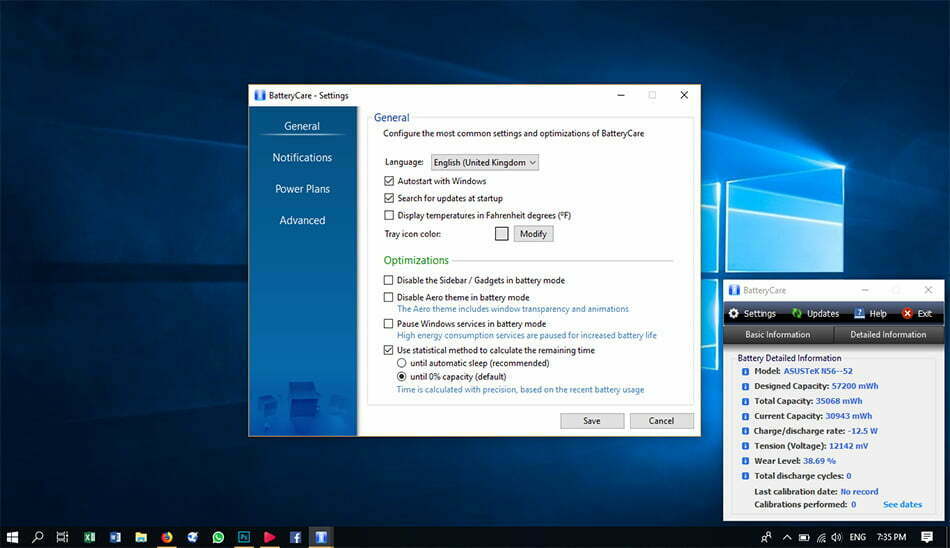Screen dimensions: 950x548
Task: Open taskbar search magnifier
Action: coord(38,537)
